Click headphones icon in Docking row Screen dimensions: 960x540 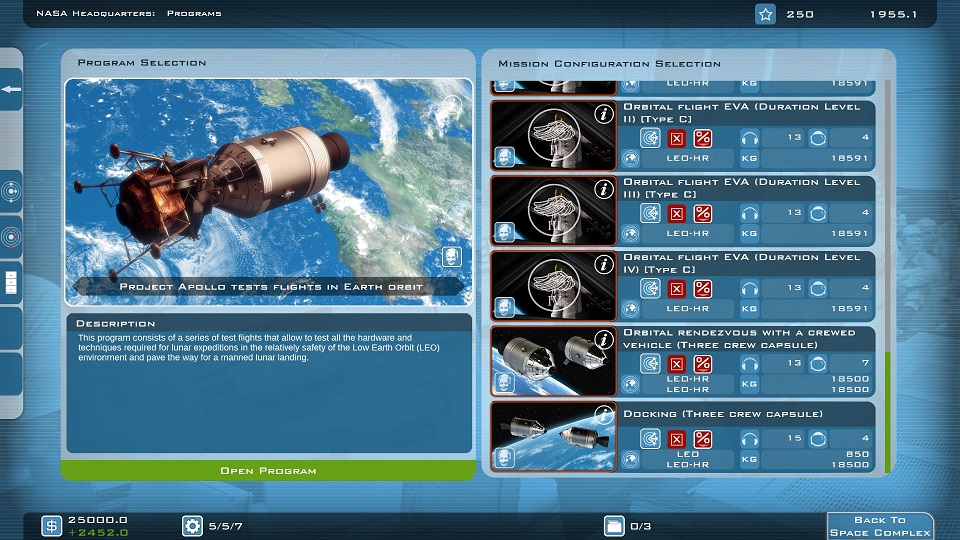pos(749,439)
